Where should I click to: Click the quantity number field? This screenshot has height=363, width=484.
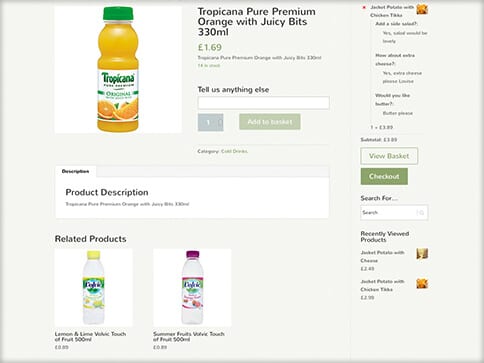(208, 122)
